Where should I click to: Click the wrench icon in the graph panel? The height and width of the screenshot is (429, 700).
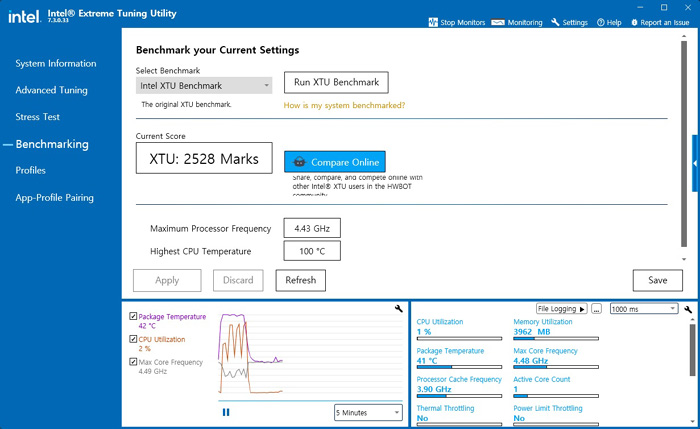pyautogui.click(x=399, y=308)
